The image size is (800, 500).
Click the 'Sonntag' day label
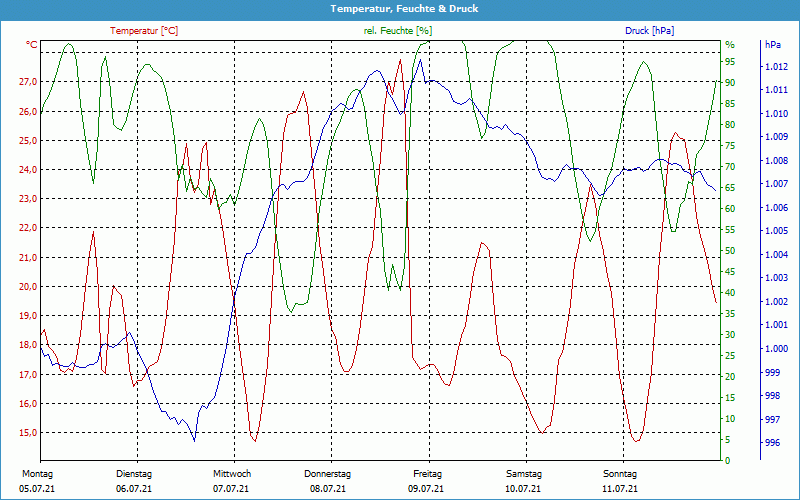coord(620,474)
